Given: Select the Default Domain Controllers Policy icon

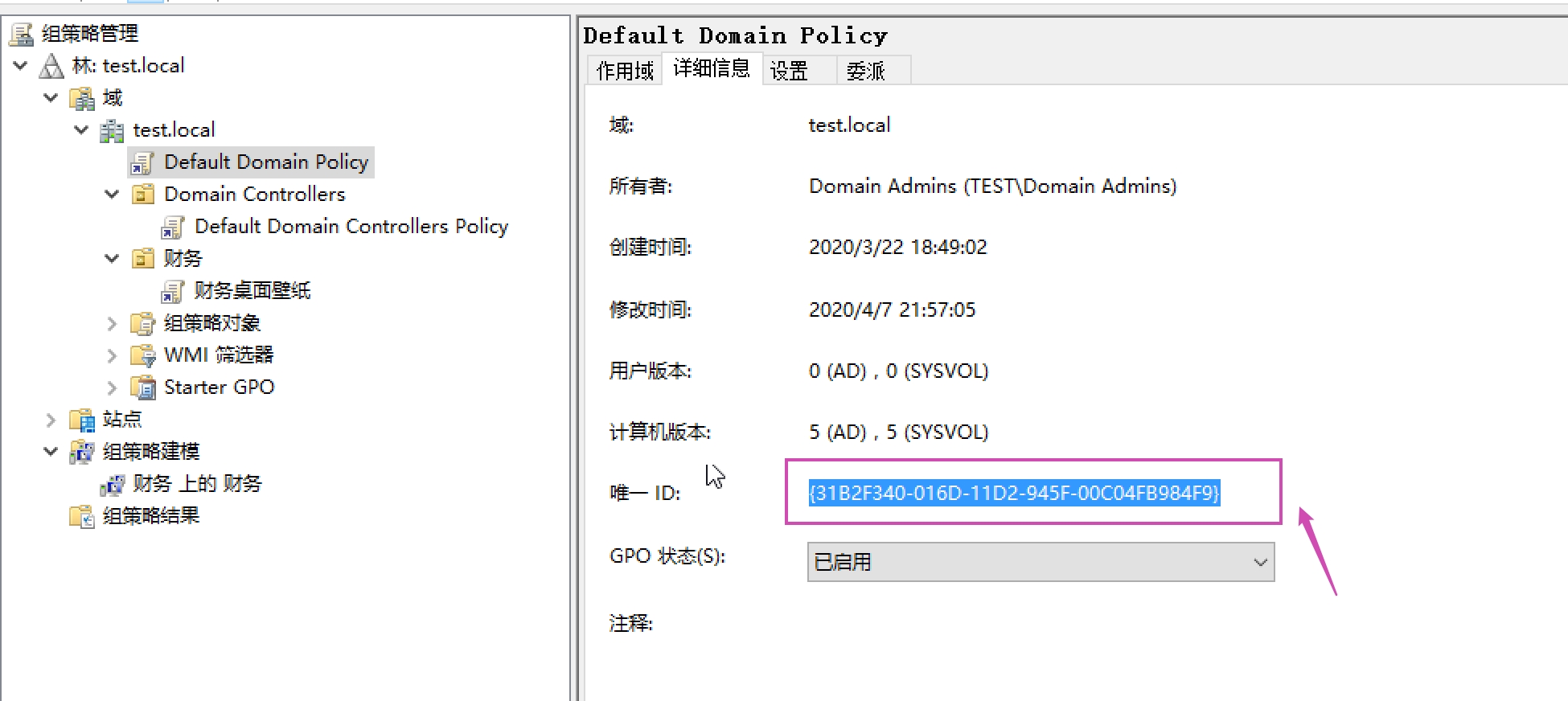Looking at the screenshot, I should [173, 227].
